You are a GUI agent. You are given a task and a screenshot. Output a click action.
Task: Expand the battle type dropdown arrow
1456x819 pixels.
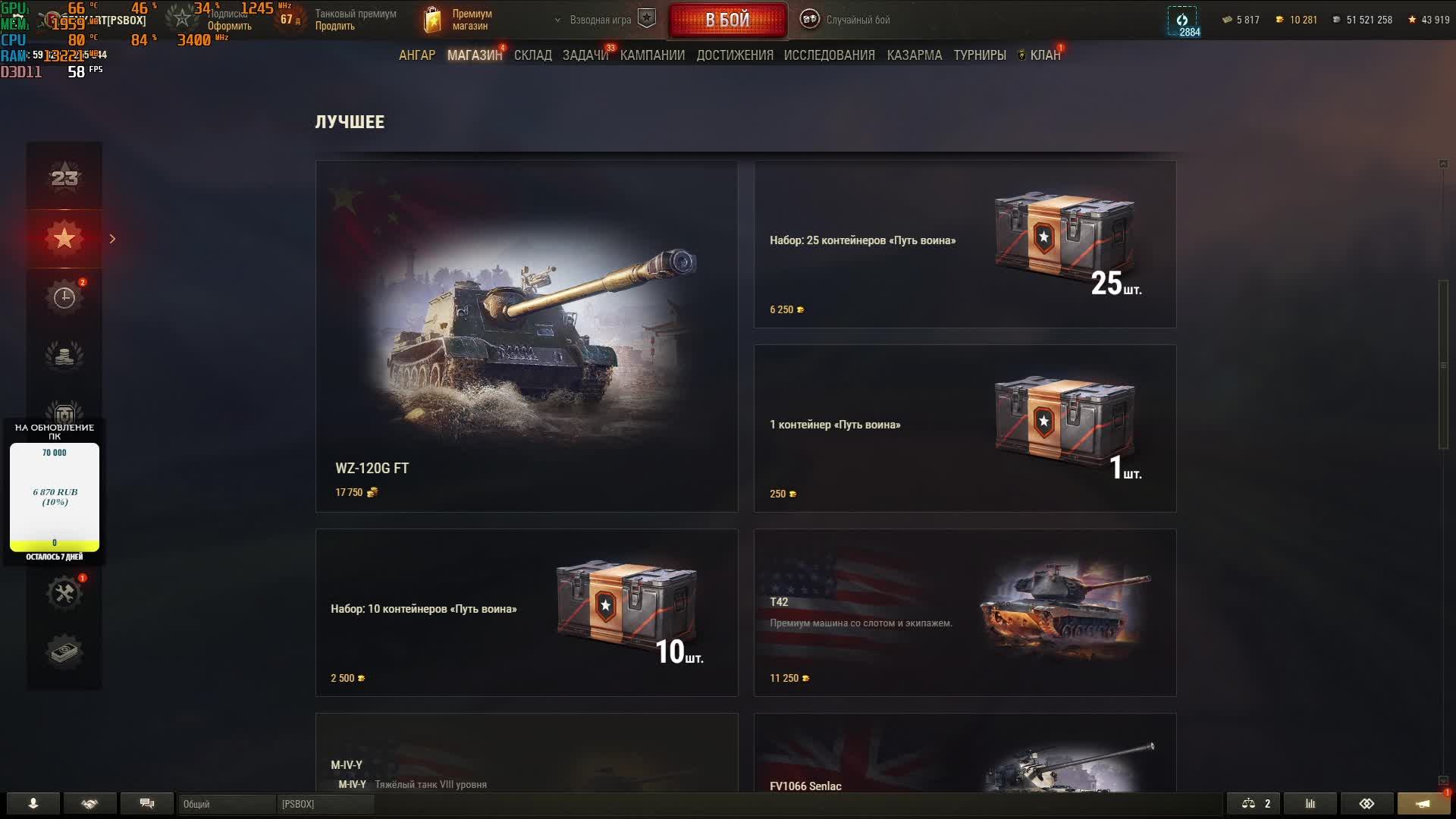click(557, 20)
